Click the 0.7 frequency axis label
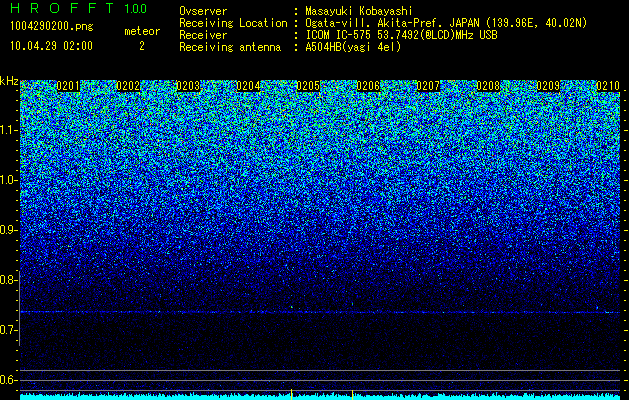 (x=8, y=330)
